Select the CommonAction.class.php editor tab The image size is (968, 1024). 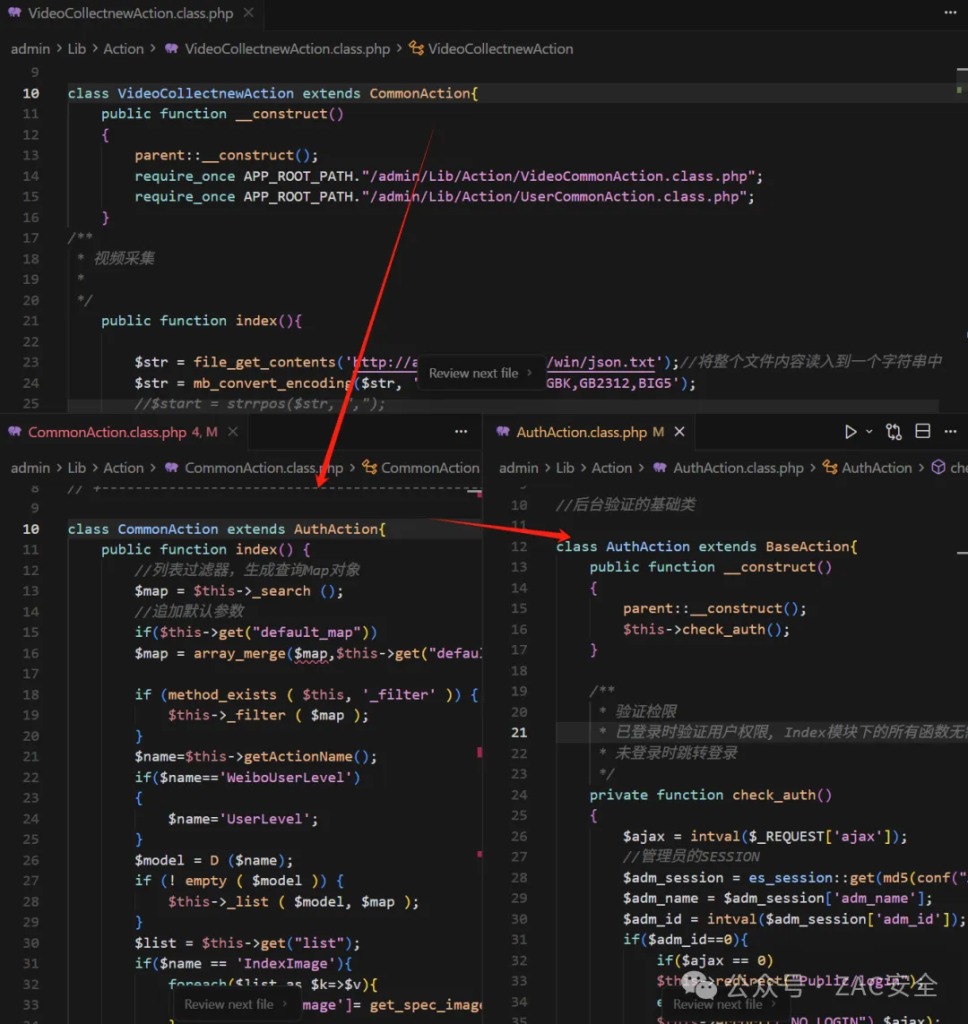(107, 432)
